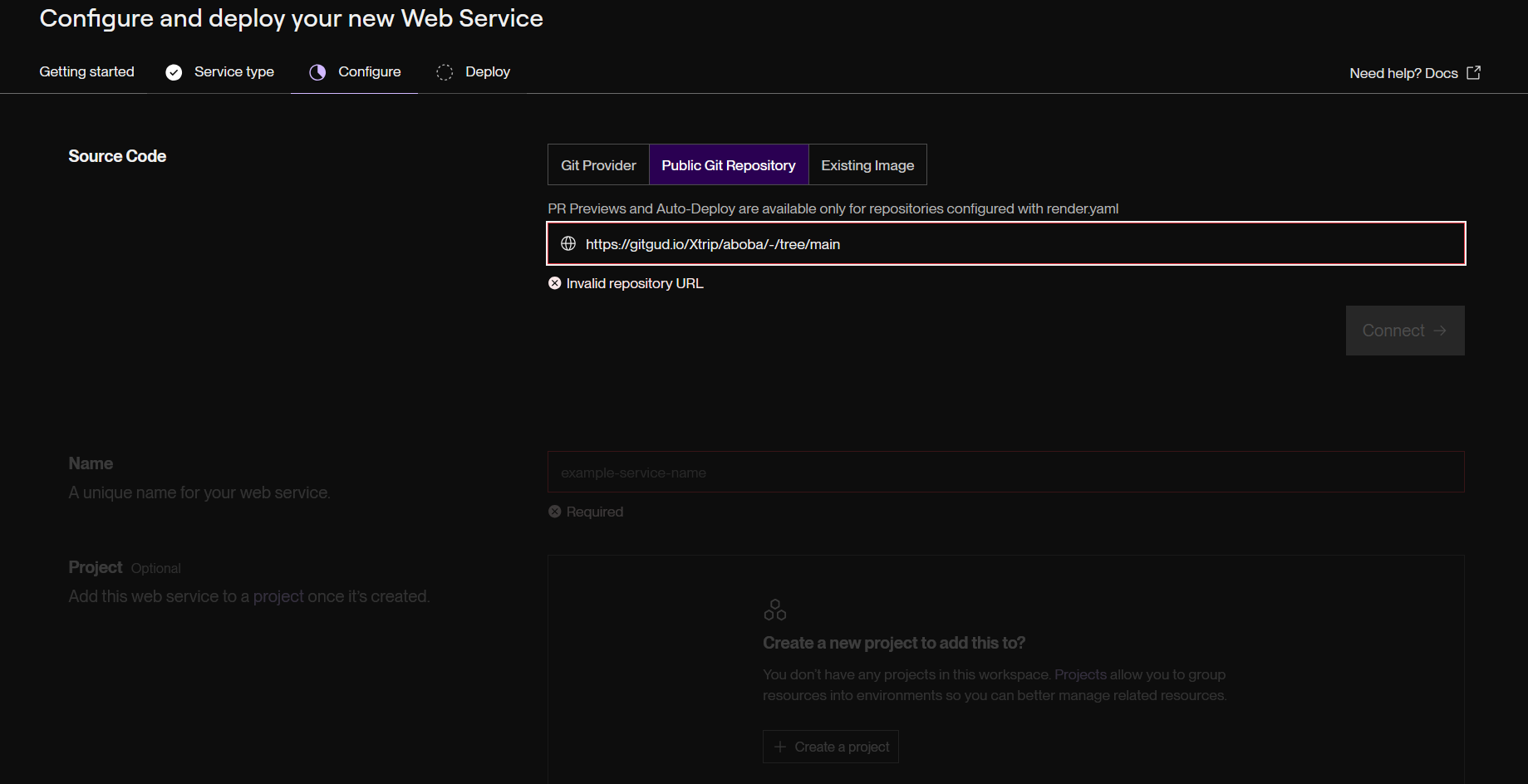Click the Create a project button
The image size is (1528, 784).
[x=831, y=747]
